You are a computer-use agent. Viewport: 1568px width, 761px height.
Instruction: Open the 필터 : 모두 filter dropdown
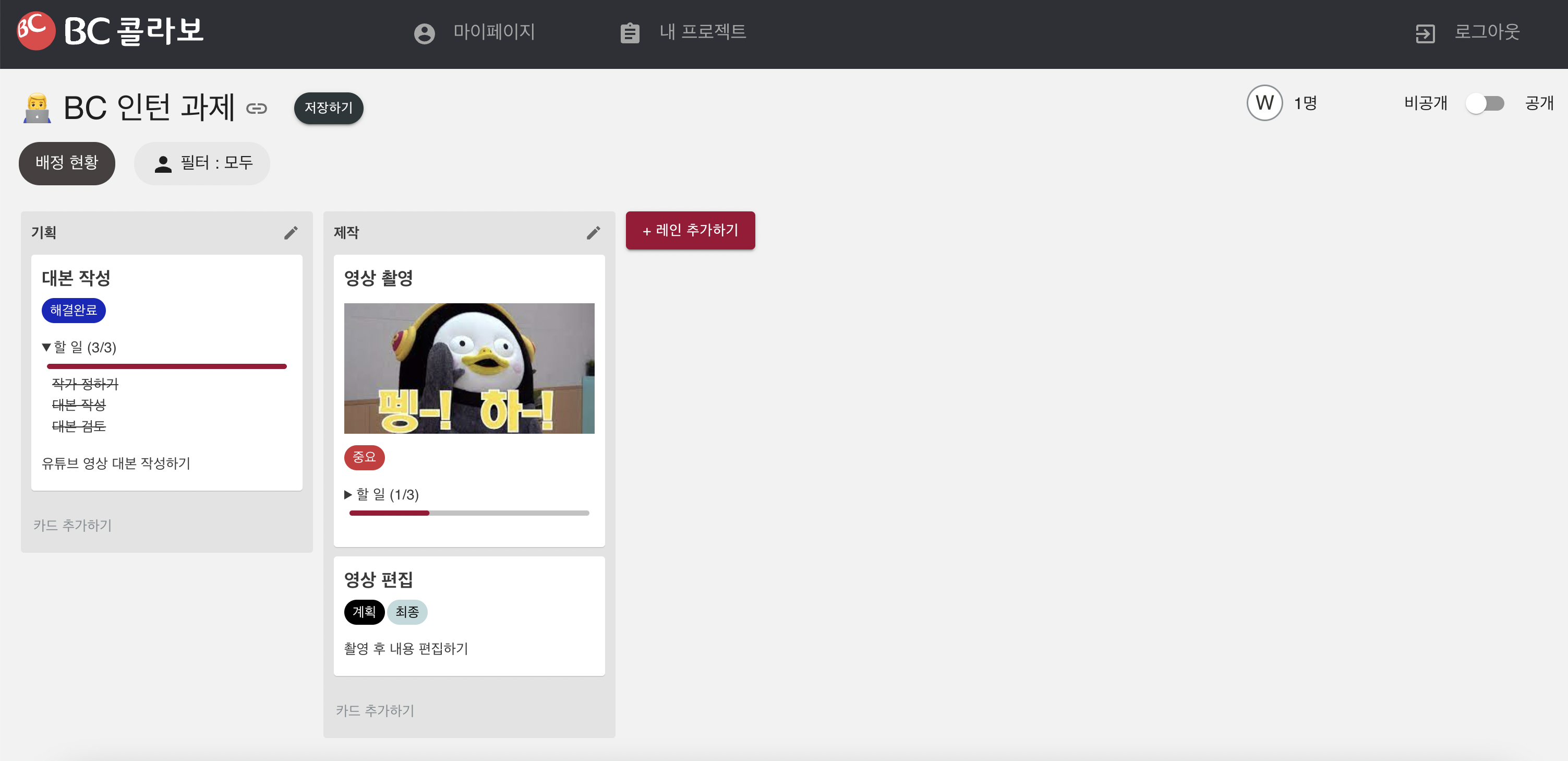(202, 163)
